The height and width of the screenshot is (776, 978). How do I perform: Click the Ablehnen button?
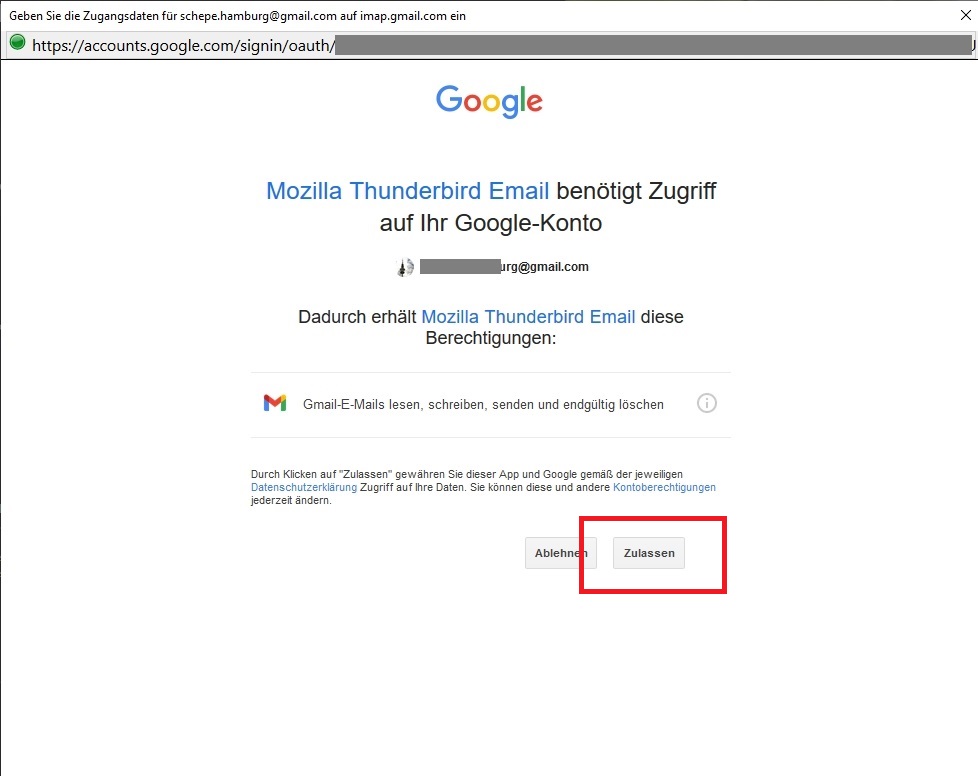(561, 553)
